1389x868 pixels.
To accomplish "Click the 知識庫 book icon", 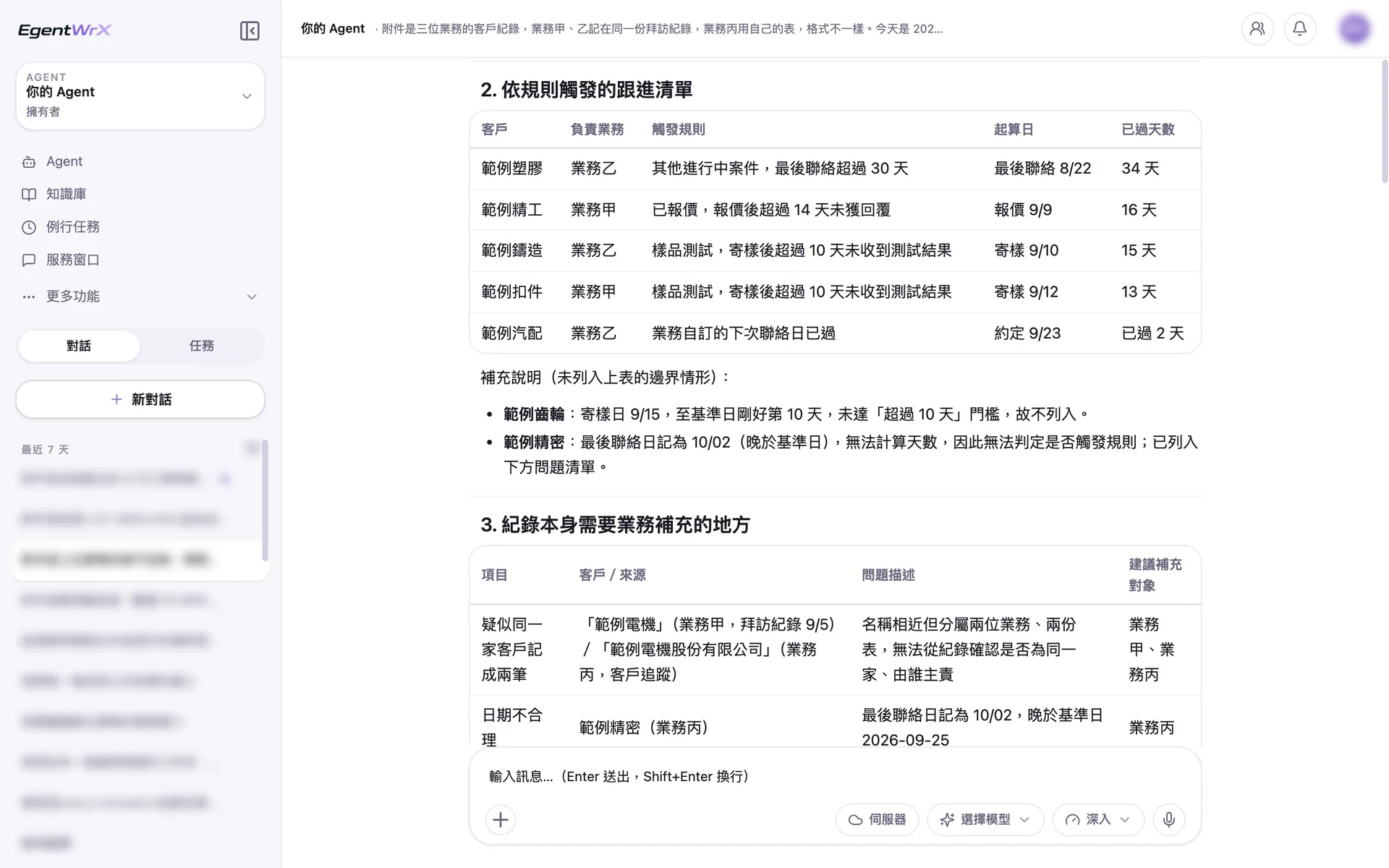I will click(x=29, y=195).
